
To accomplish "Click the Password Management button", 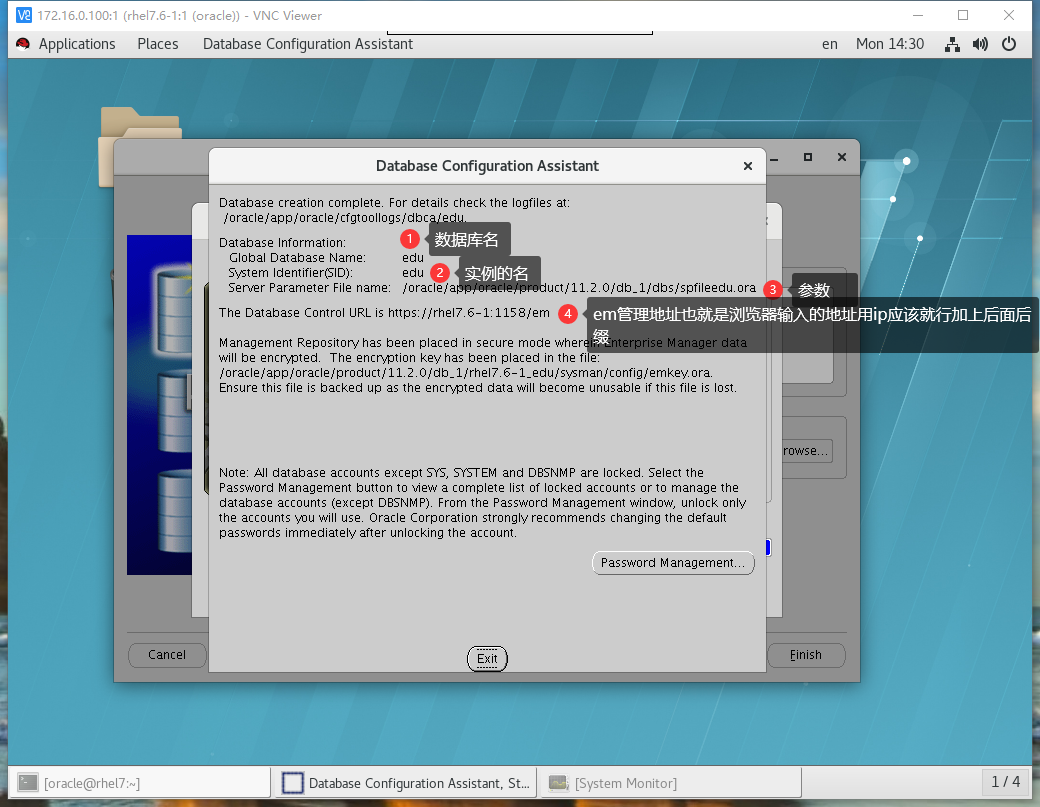I will (x=673, y=563).
